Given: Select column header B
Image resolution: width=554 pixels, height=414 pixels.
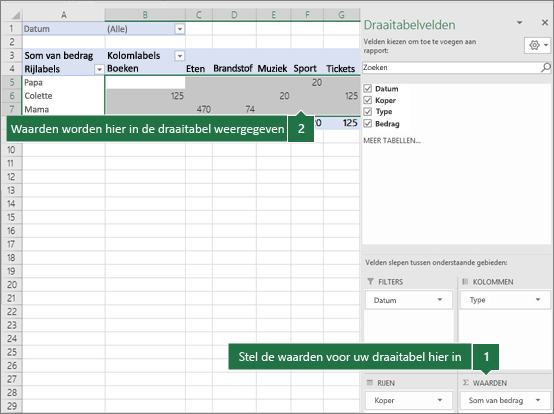Looking at the screenshot, I should [x=145, y=15].
